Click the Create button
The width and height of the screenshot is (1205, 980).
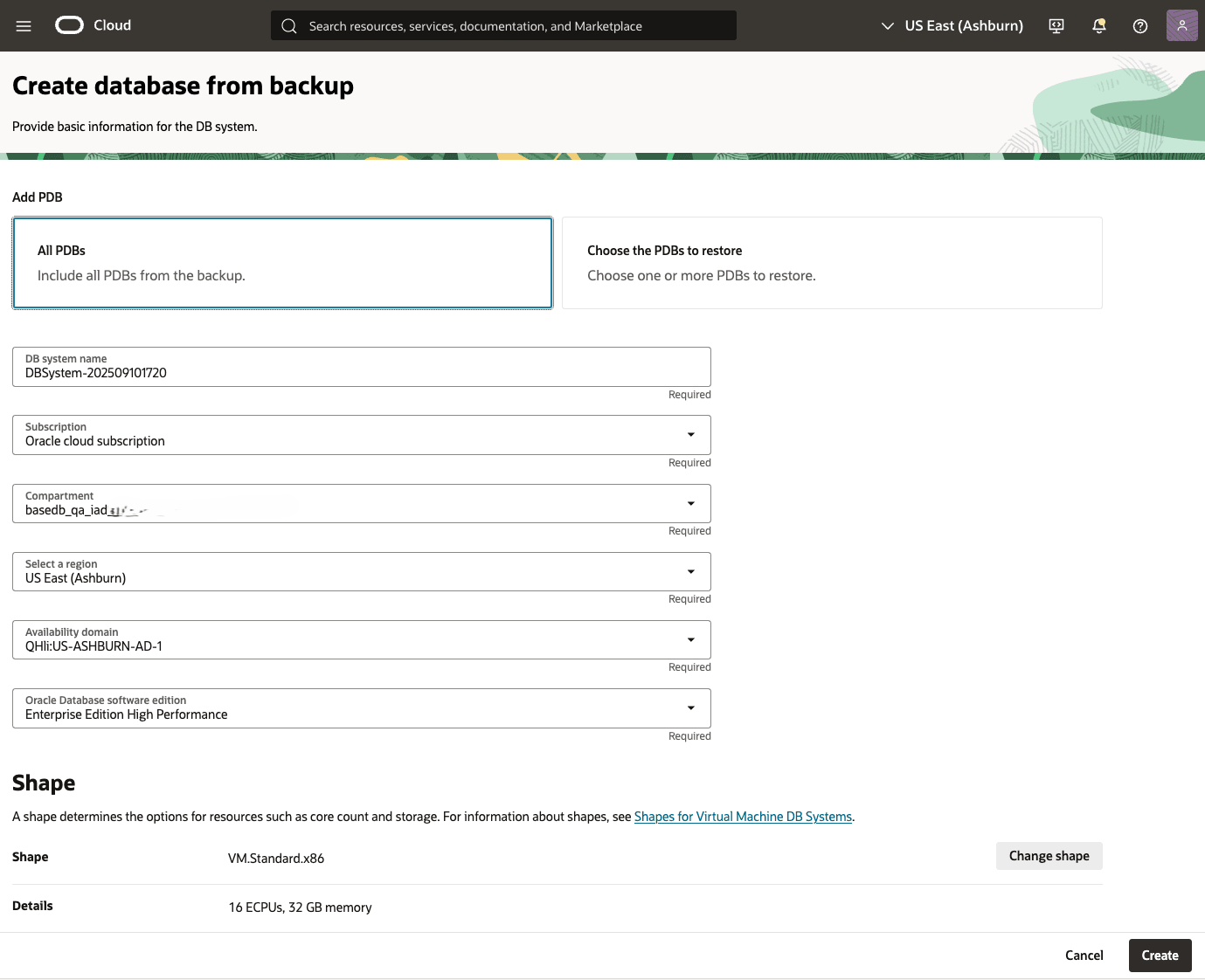(x=1160, y=955)
